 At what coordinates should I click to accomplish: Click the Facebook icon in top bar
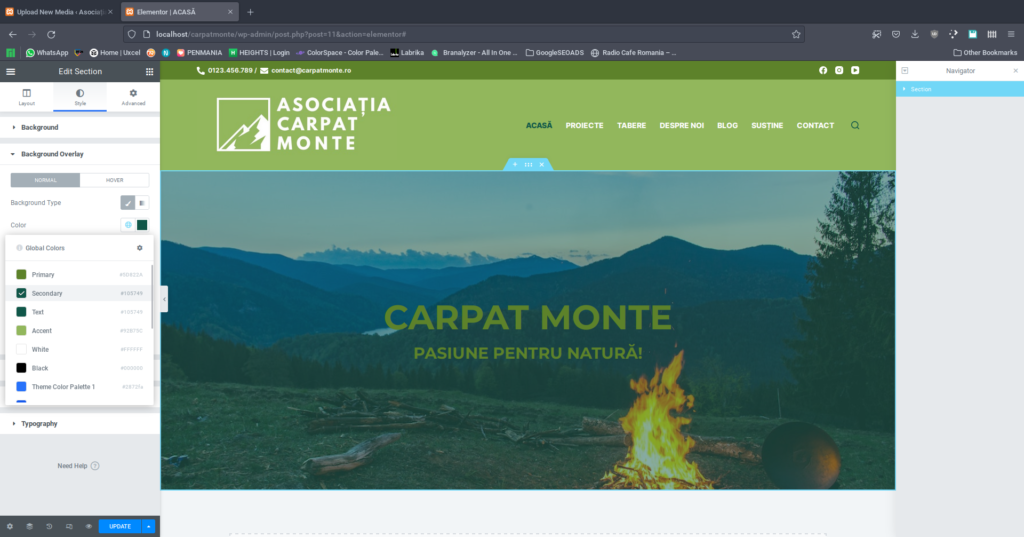(823, 71)
